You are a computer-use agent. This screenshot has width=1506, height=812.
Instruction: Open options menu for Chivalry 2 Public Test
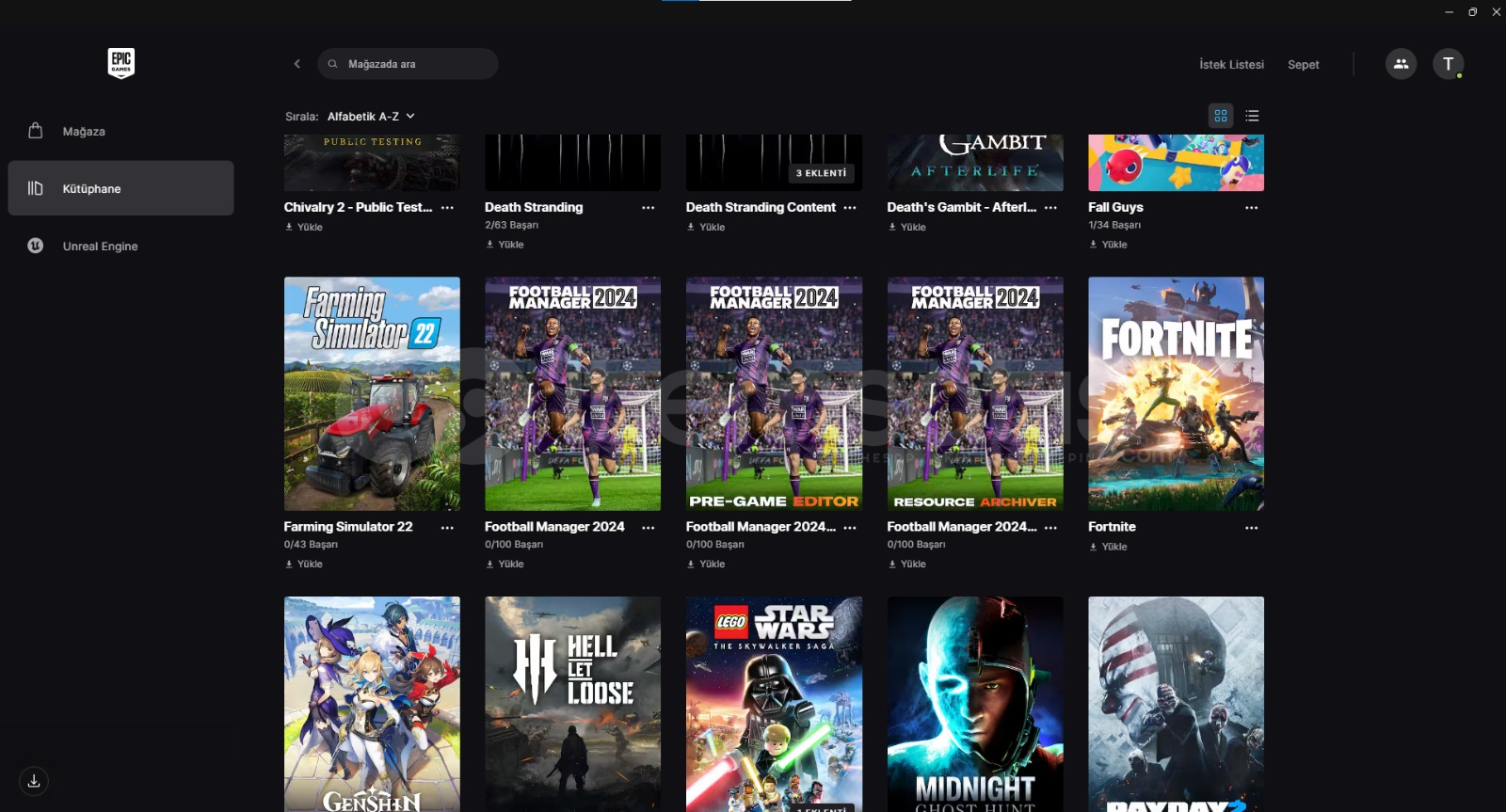[447, 208]
